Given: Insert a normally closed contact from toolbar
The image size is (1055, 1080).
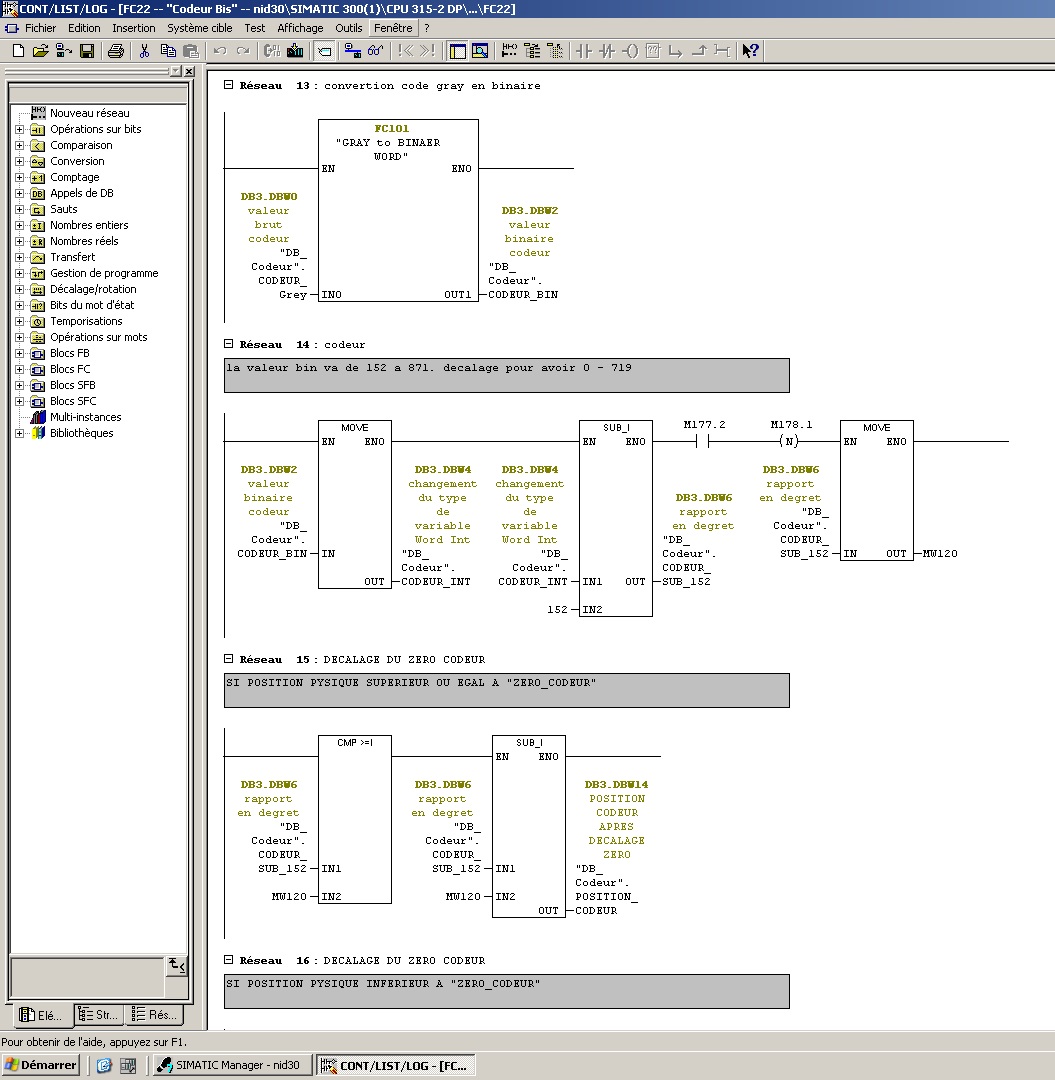Looking at the screenshot, I should point(606,51).
